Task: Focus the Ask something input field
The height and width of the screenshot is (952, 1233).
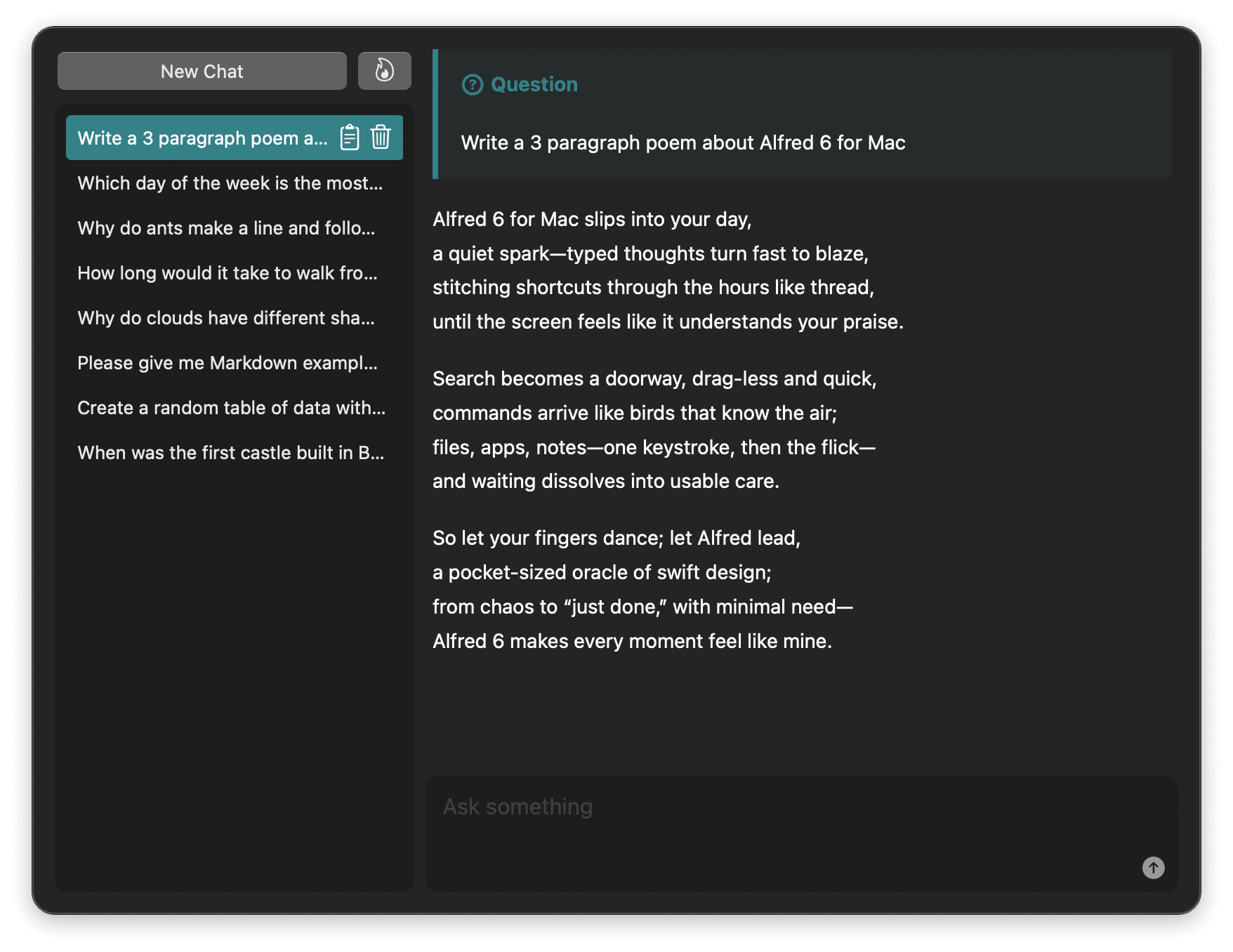Action: click(801, 833)
